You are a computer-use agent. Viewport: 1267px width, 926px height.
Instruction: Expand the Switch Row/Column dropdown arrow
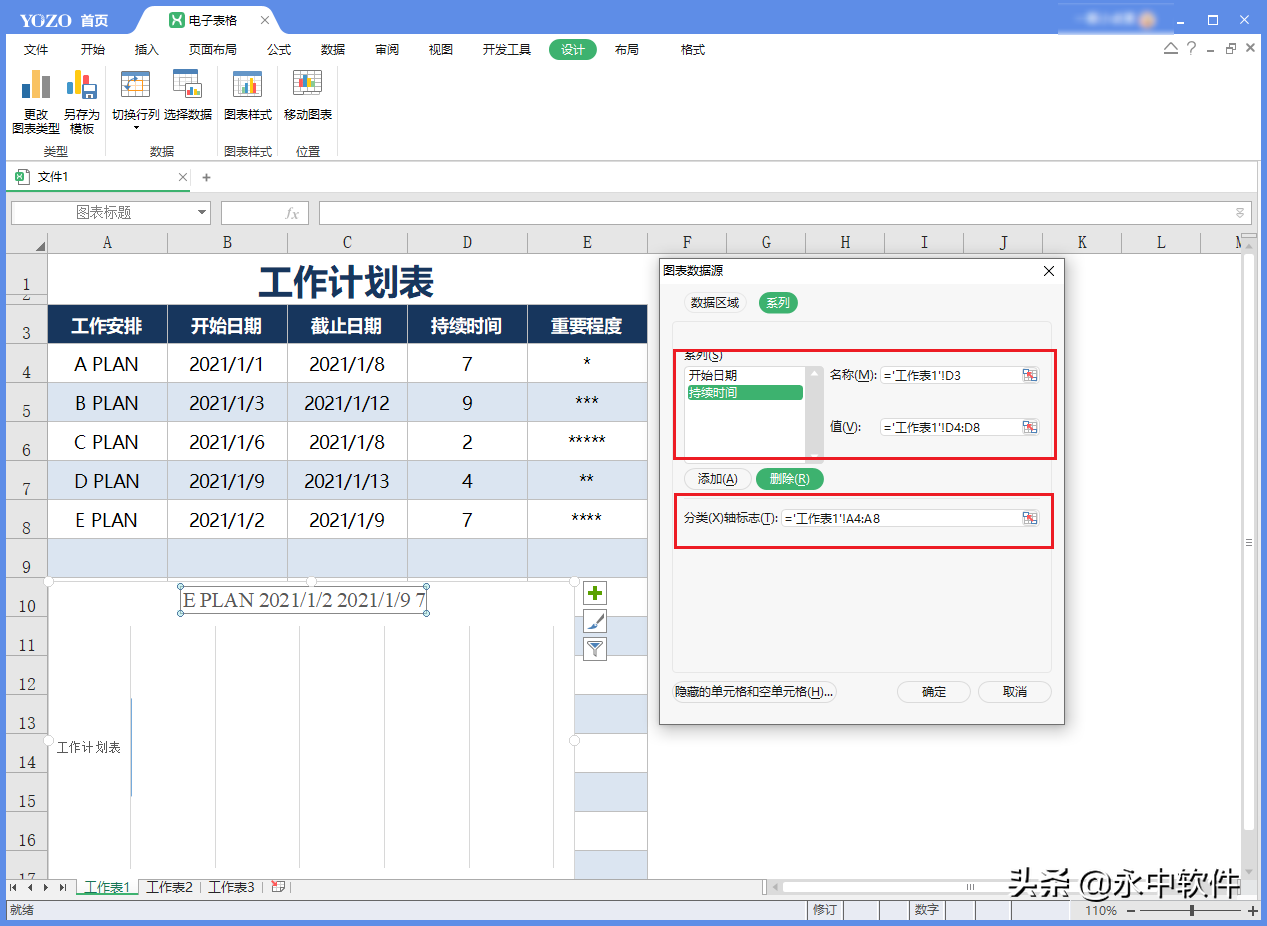[136, 128]
